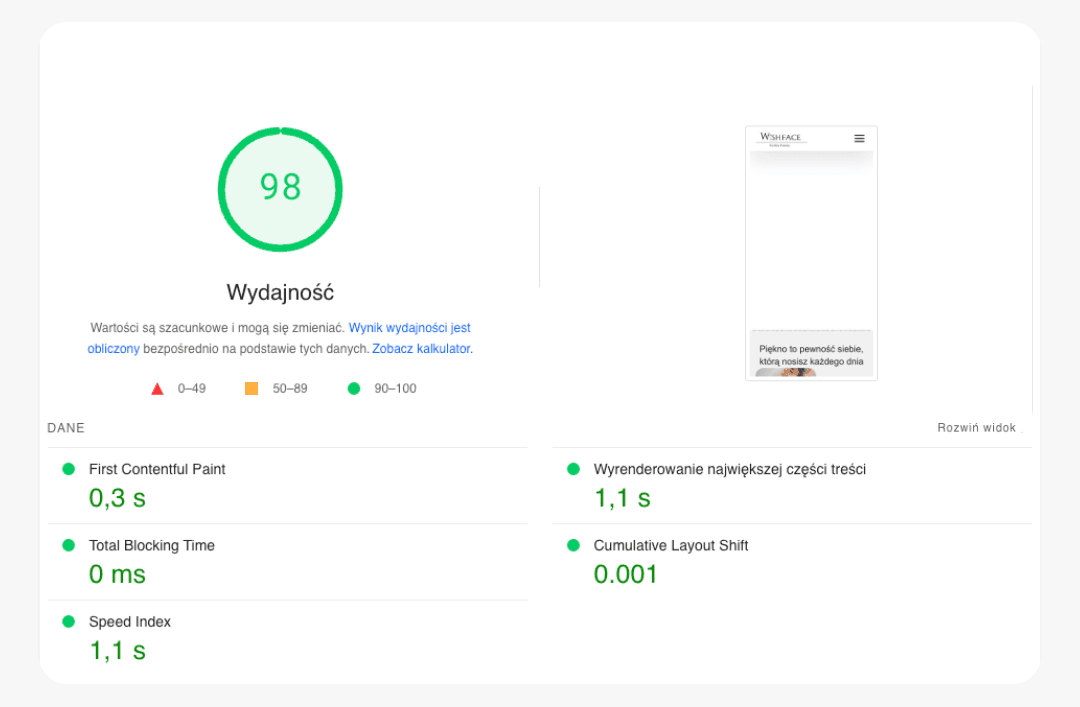
Task: Select the Speed Index metric label
Action: [130, 621]
